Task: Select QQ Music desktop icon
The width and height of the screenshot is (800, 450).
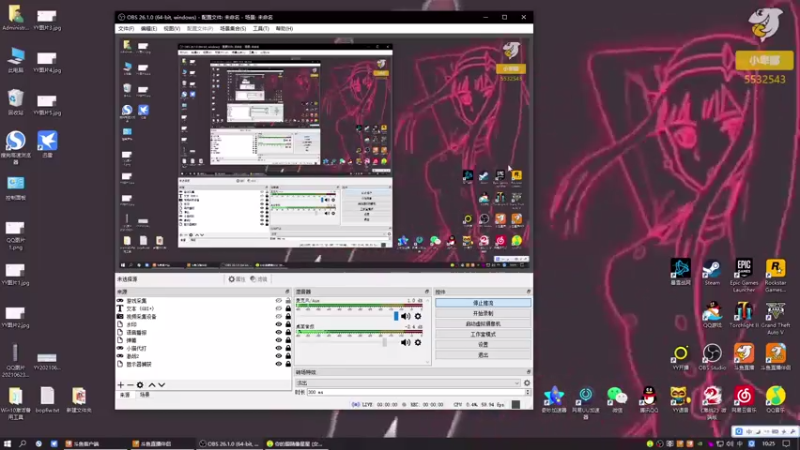Action: (x=776, y=399)
